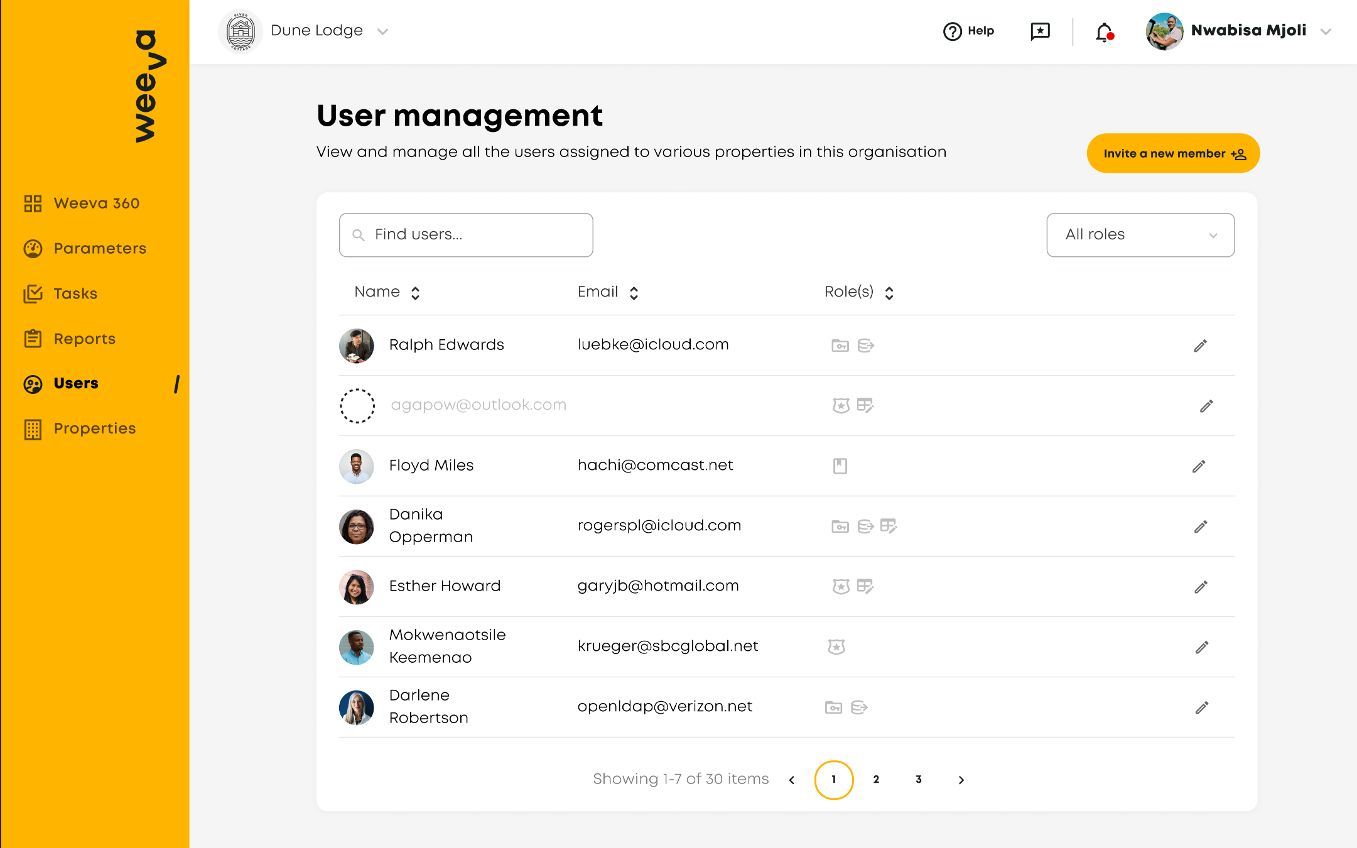Click edit pencil for Ralph Edwards
The height and width of the screenshot is (848, 1357).
point(1200,346)
